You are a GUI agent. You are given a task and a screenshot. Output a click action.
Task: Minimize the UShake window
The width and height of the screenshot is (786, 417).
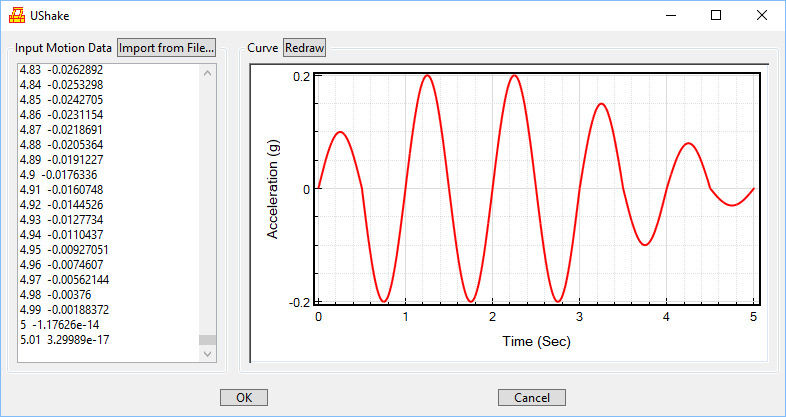click(670, 16)
